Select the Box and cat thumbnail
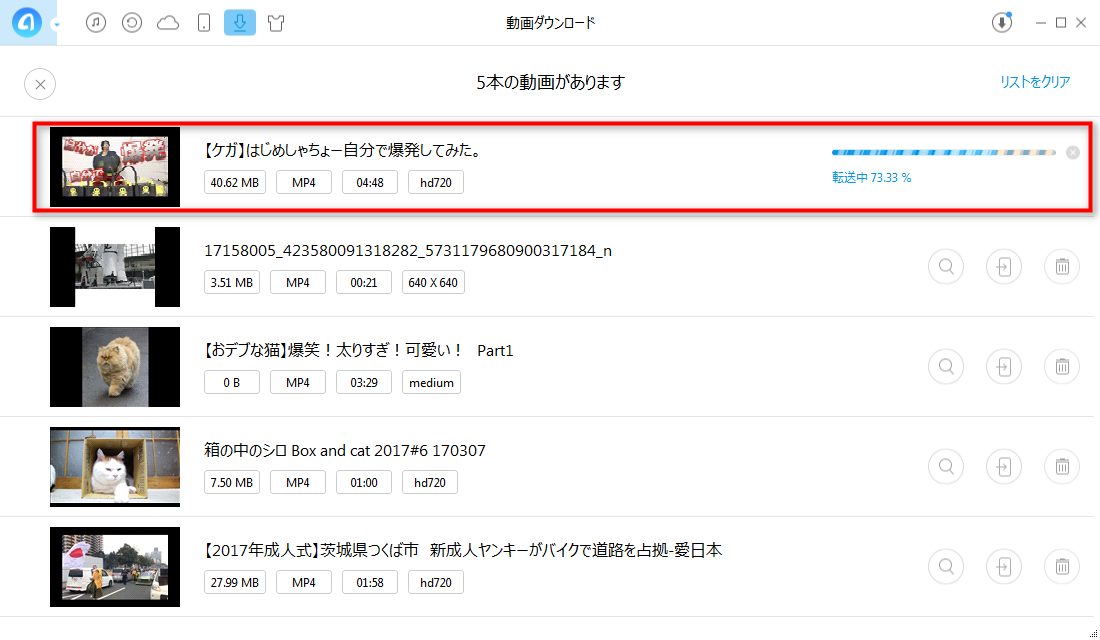This screenshot has width=1100, height=640. point(115,467)
